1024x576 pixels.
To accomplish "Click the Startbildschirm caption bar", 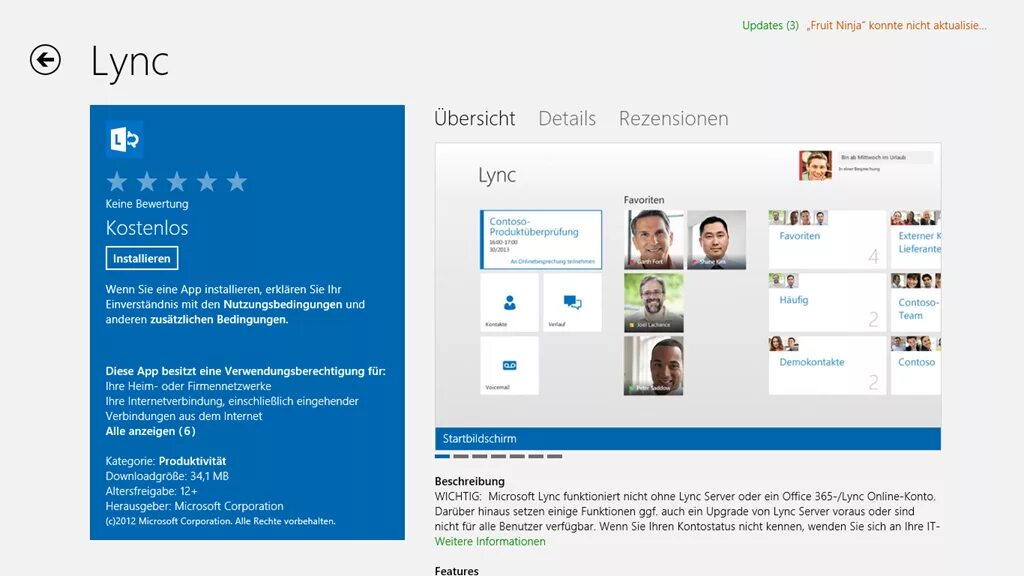I will pyautogui.click(x=688, y=439).
